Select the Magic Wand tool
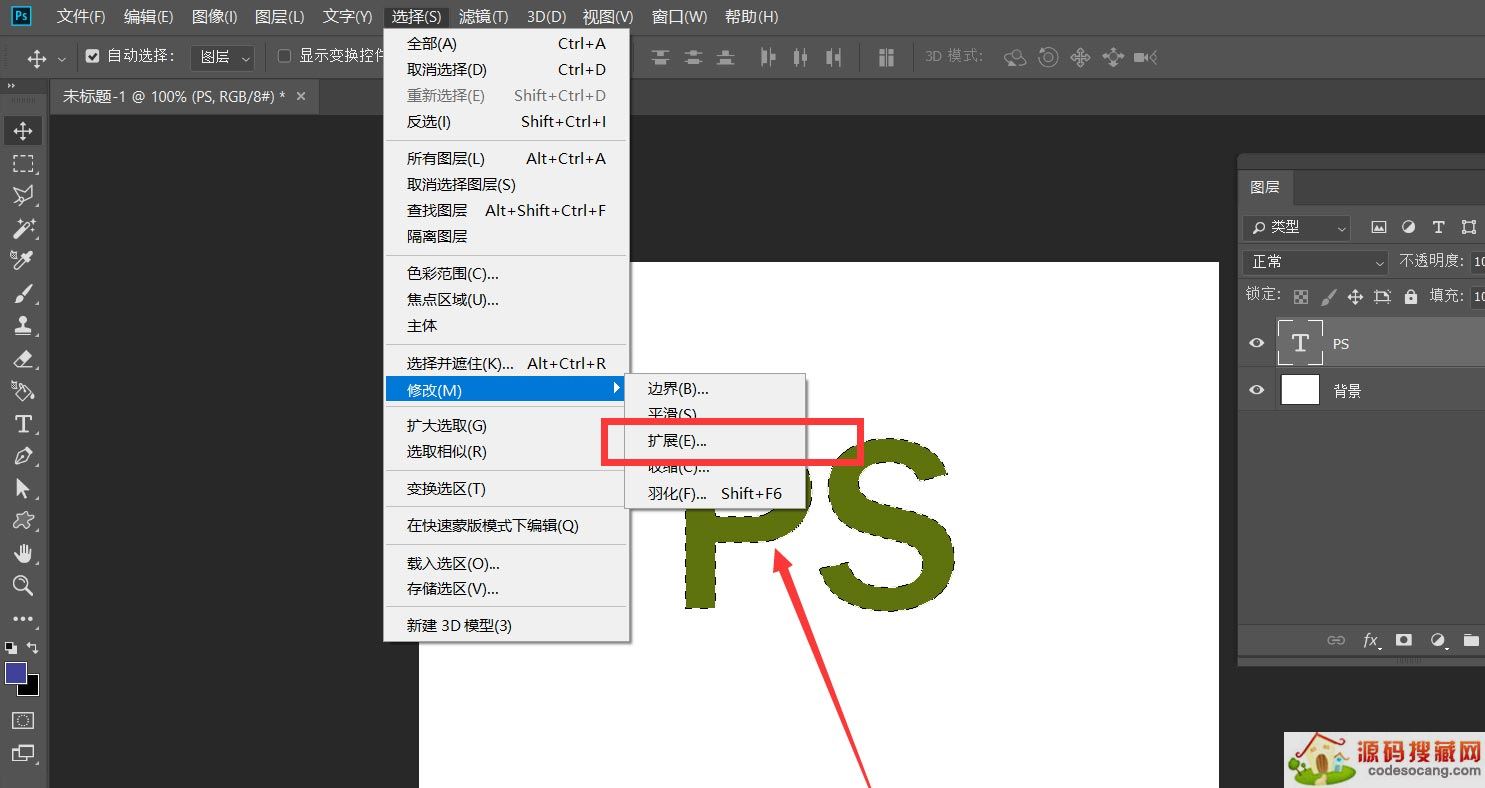The height and width of the screenshot is (788, 1485). point(23,228)
